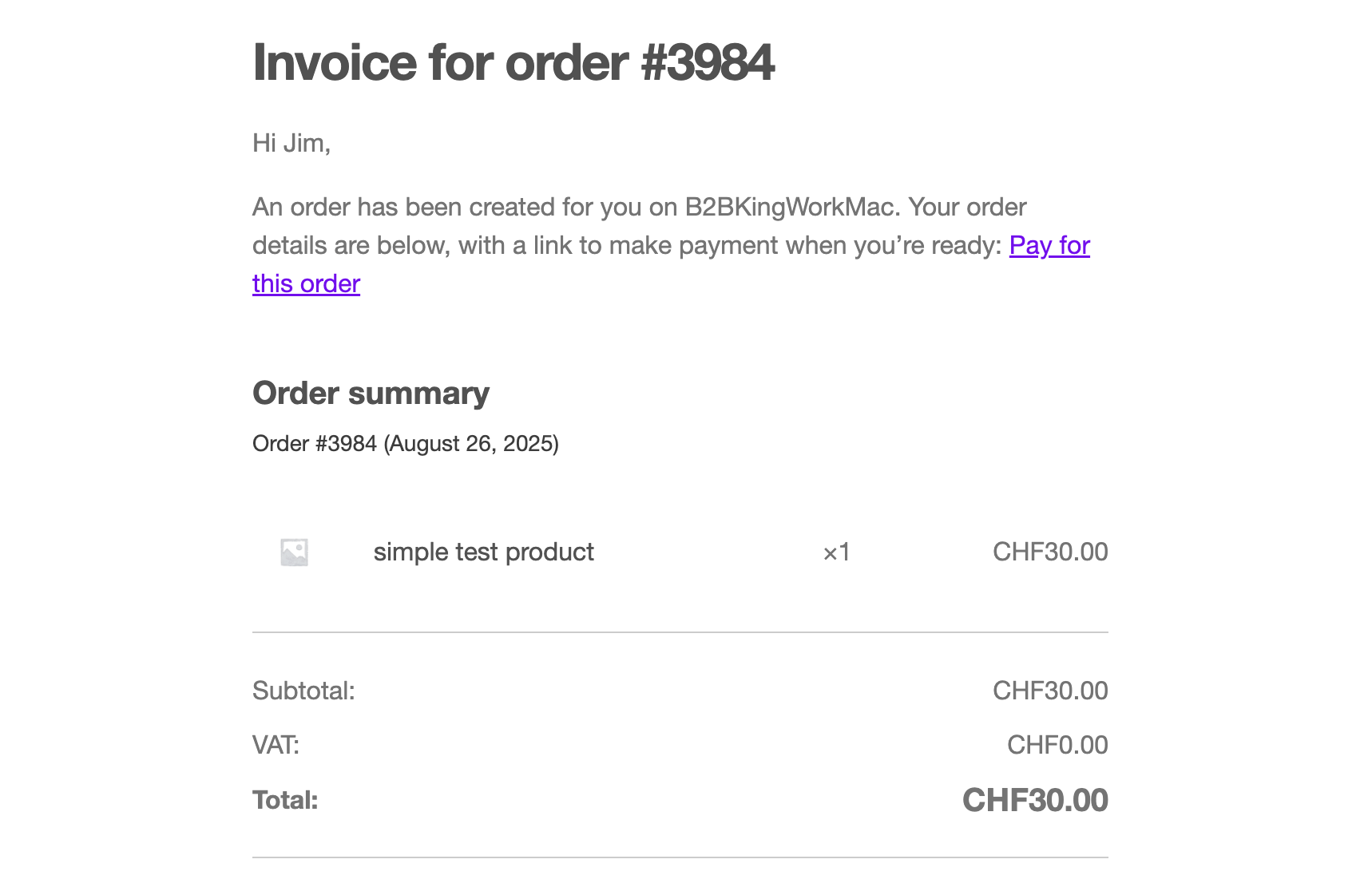
Task: Click the "Hi Jim," greeting text
Action: point(291,143)
